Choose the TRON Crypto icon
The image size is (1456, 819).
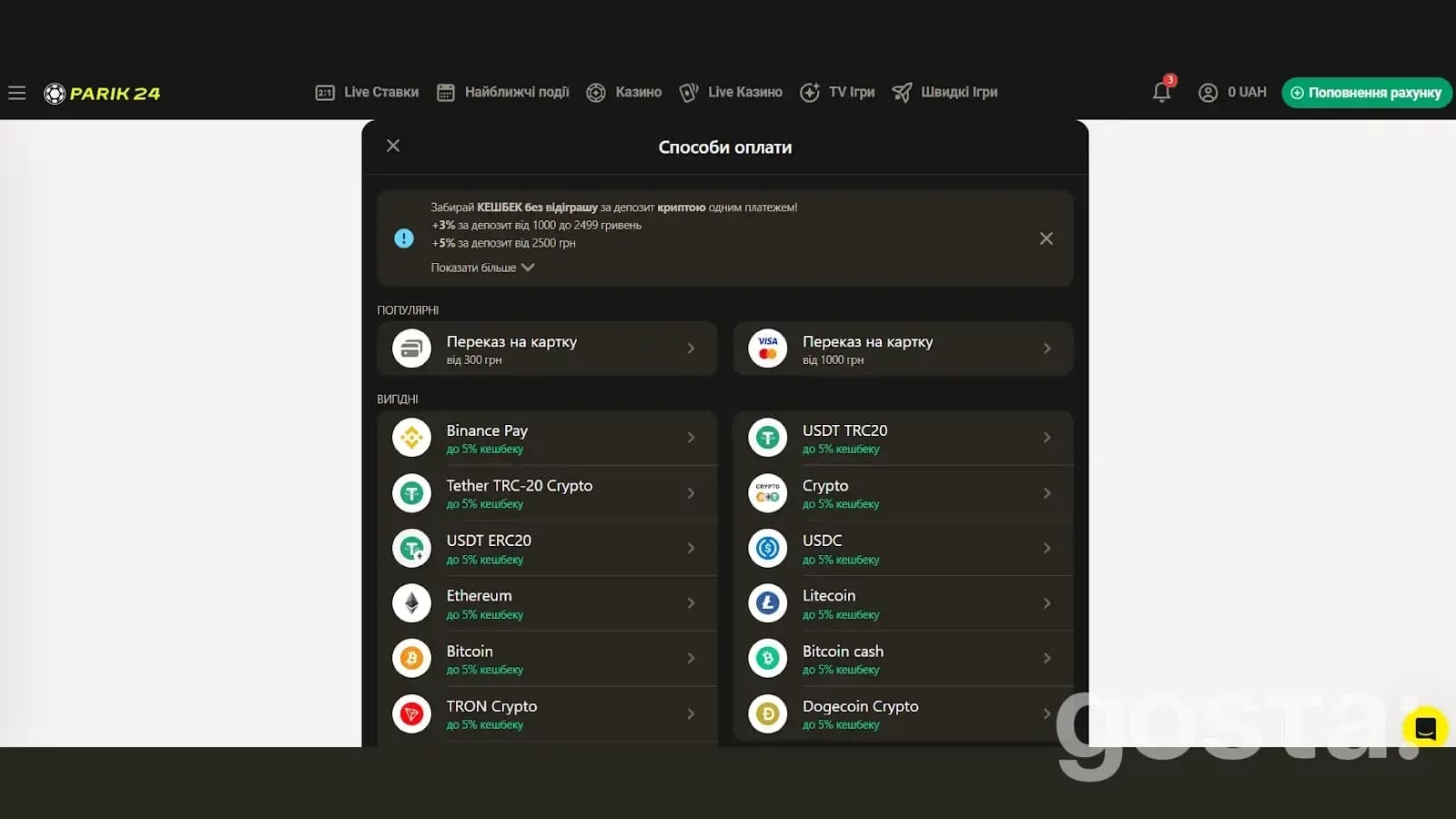coord(411,714)
